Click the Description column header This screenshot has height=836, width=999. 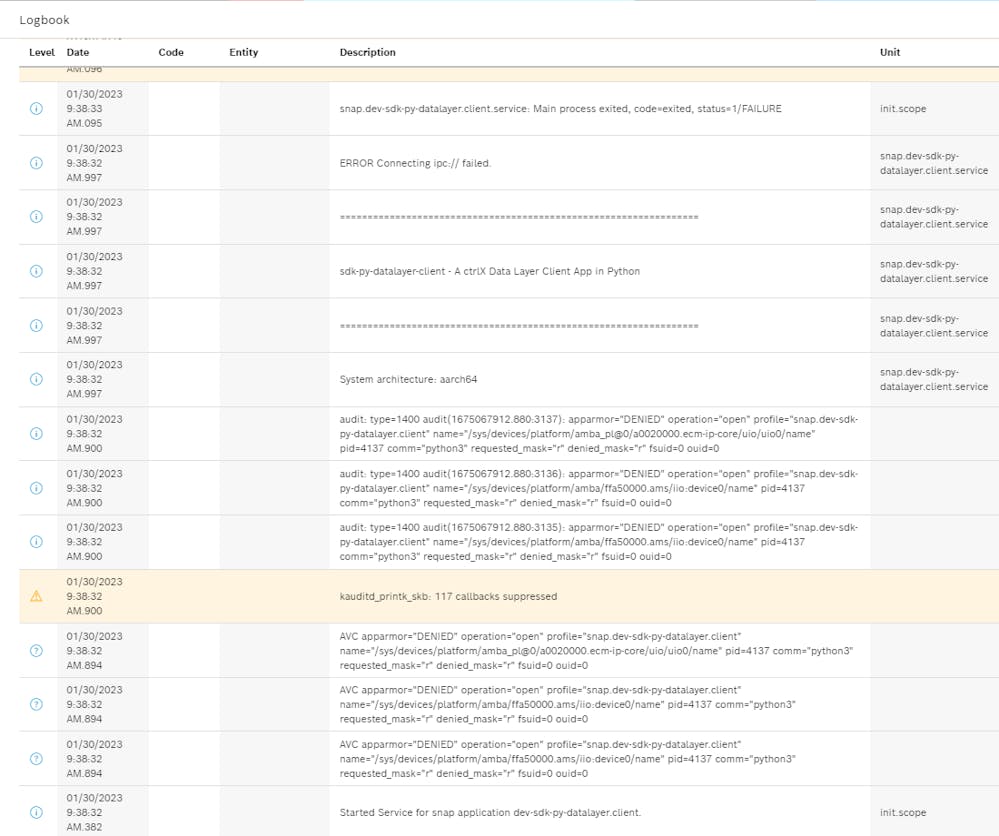[367, 52]
